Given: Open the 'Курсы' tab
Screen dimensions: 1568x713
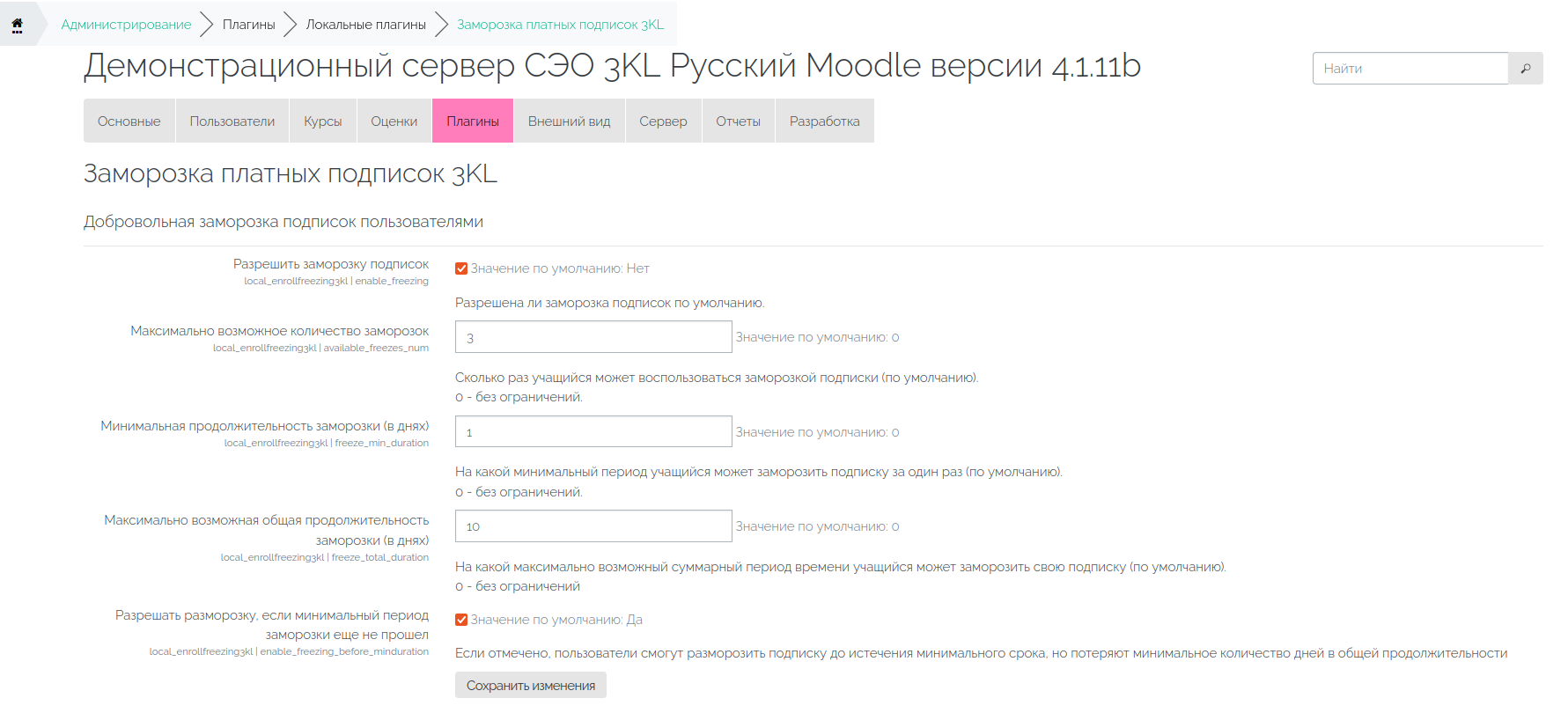Looking at the screenshot, I should [x=322, y=121].
